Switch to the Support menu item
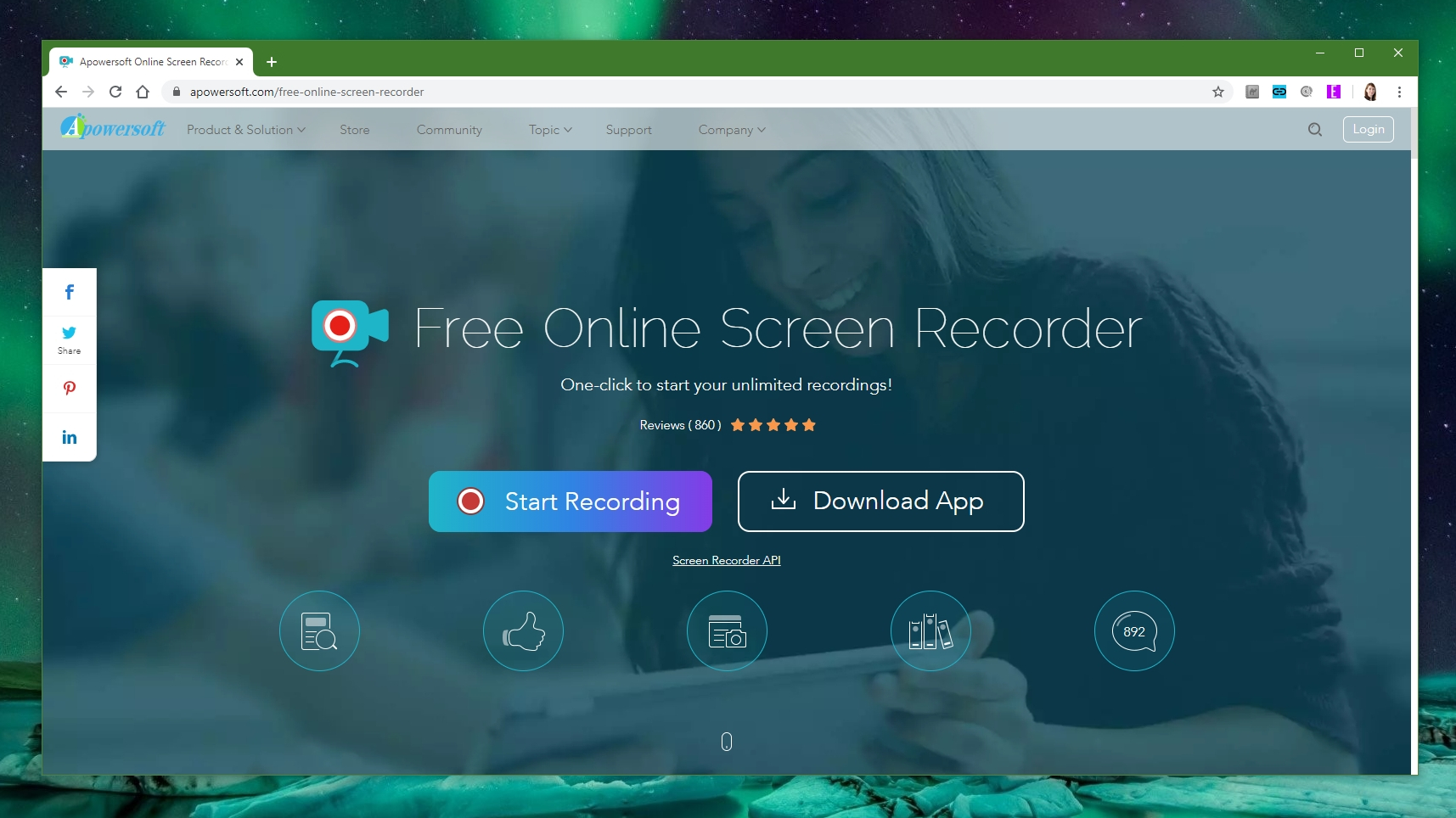1456x818 pixels. pos(628,129)
